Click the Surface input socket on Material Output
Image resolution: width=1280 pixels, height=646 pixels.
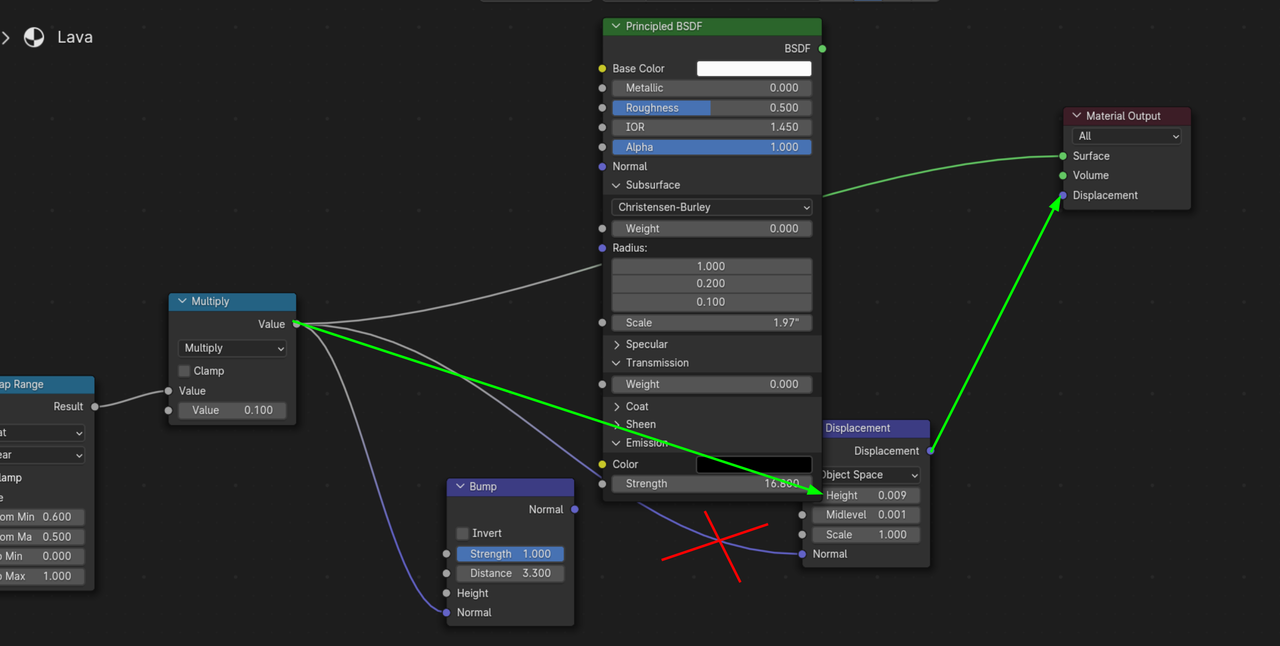[1062, 156]
